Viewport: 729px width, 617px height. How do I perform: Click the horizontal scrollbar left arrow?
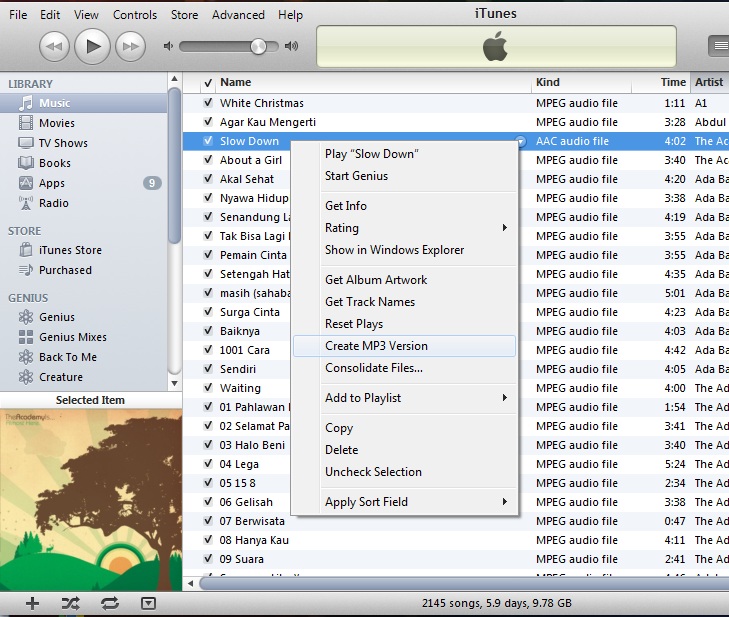pos(191,583)
